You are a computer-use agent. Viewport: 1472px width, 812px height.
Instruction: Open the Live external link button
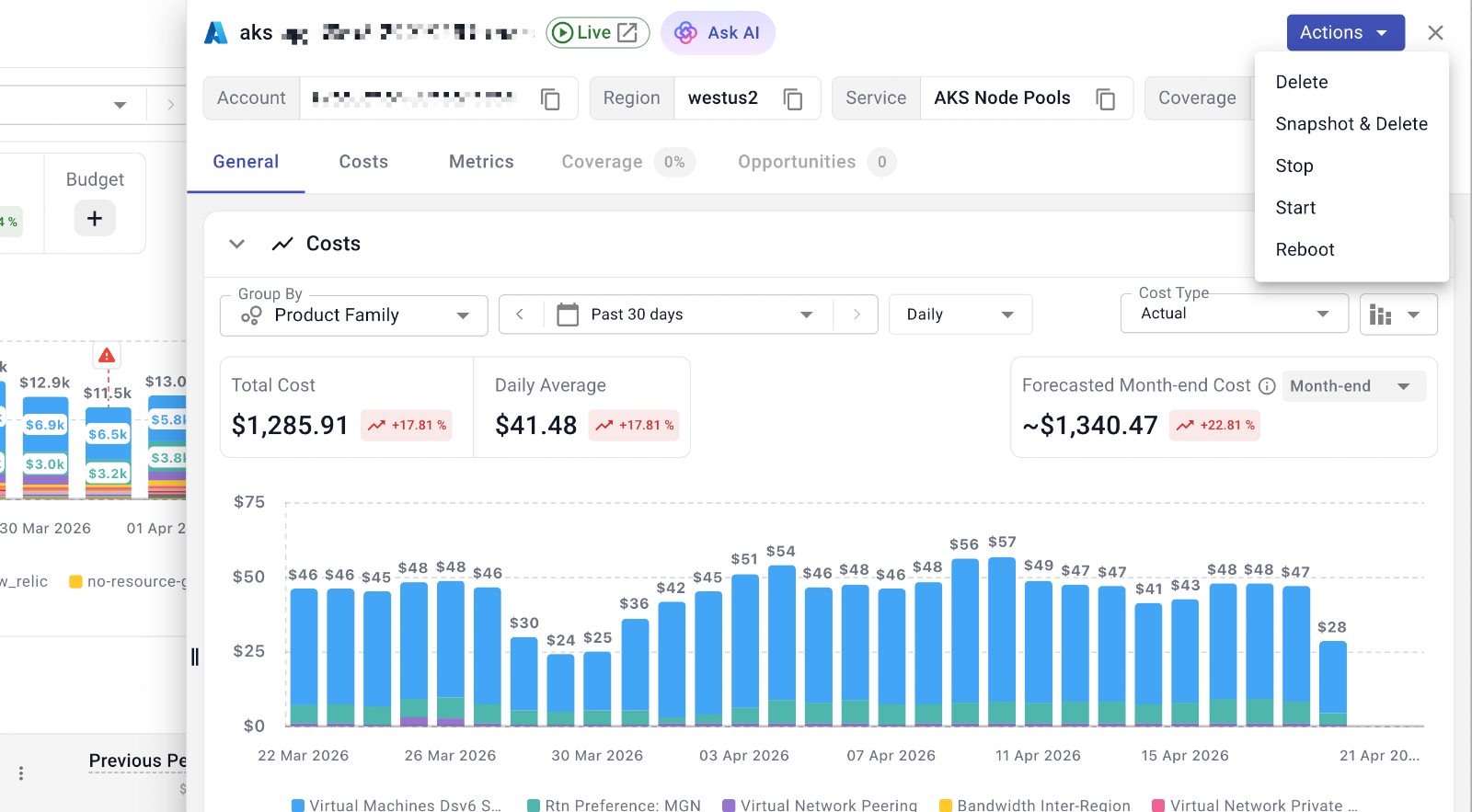click(598, 33)
